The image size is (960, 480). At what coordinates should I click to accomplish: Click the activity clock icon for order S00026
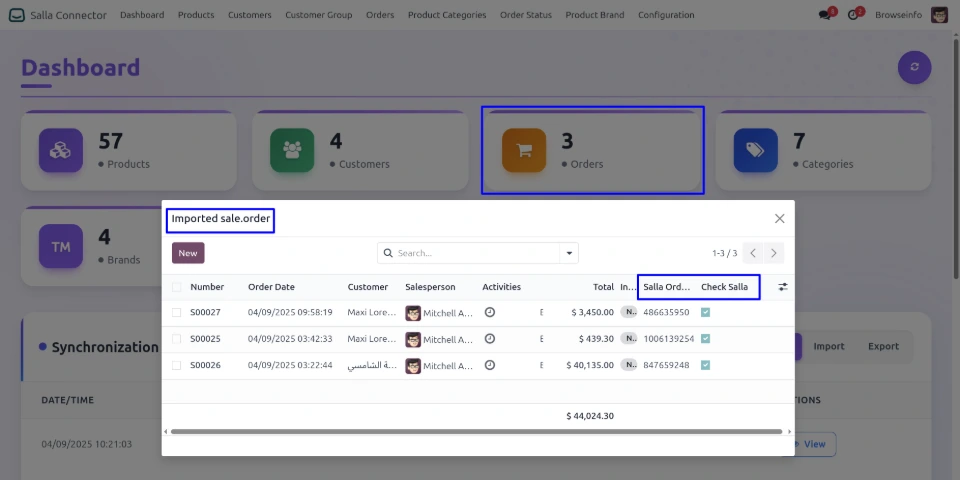pyautogui.click(x=490, y=365)
